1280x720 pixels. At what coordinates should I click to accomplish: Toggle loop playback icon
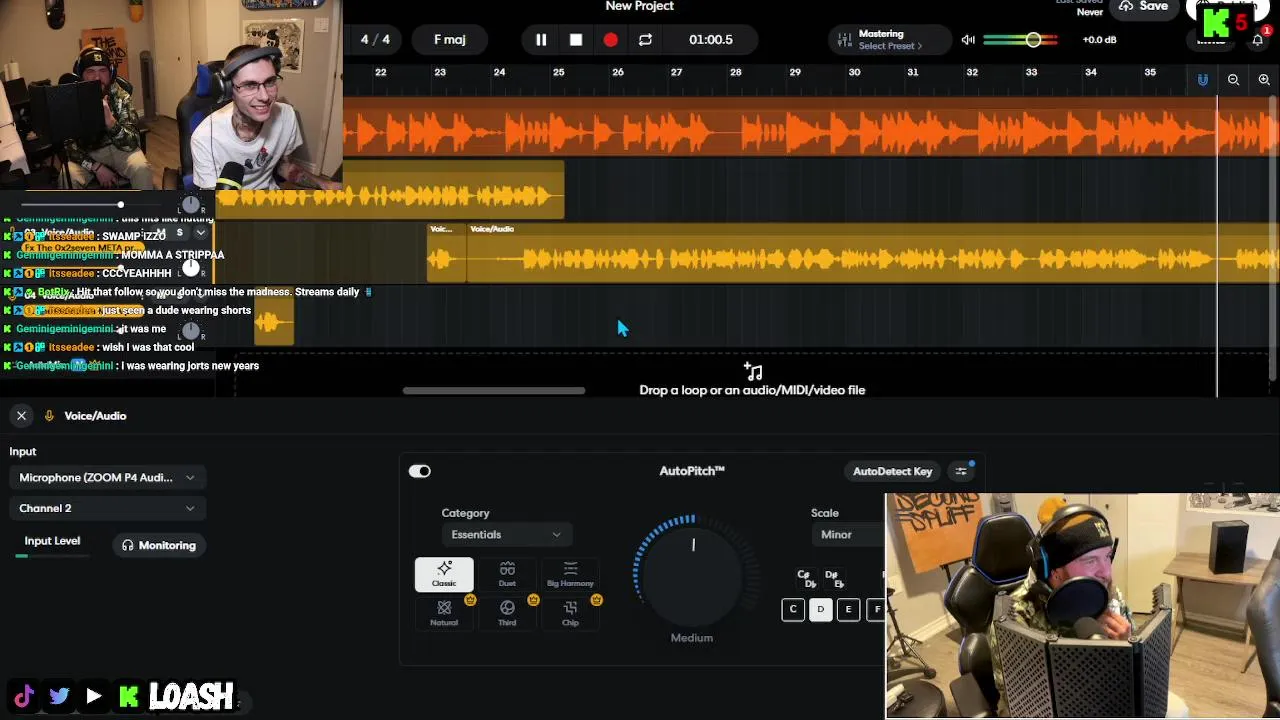645,40
